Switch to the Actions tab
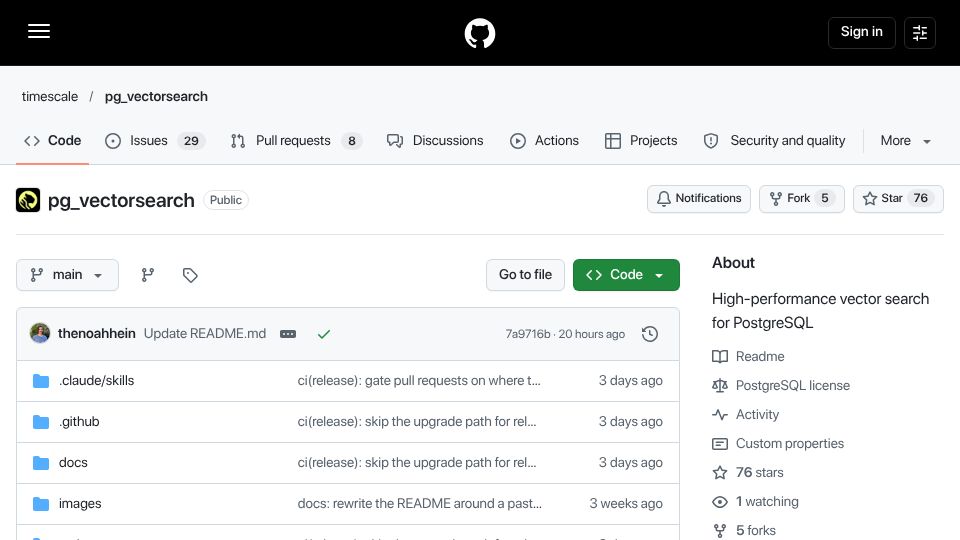This screenshot has width=960, height=540. click(x=544, y=141)
